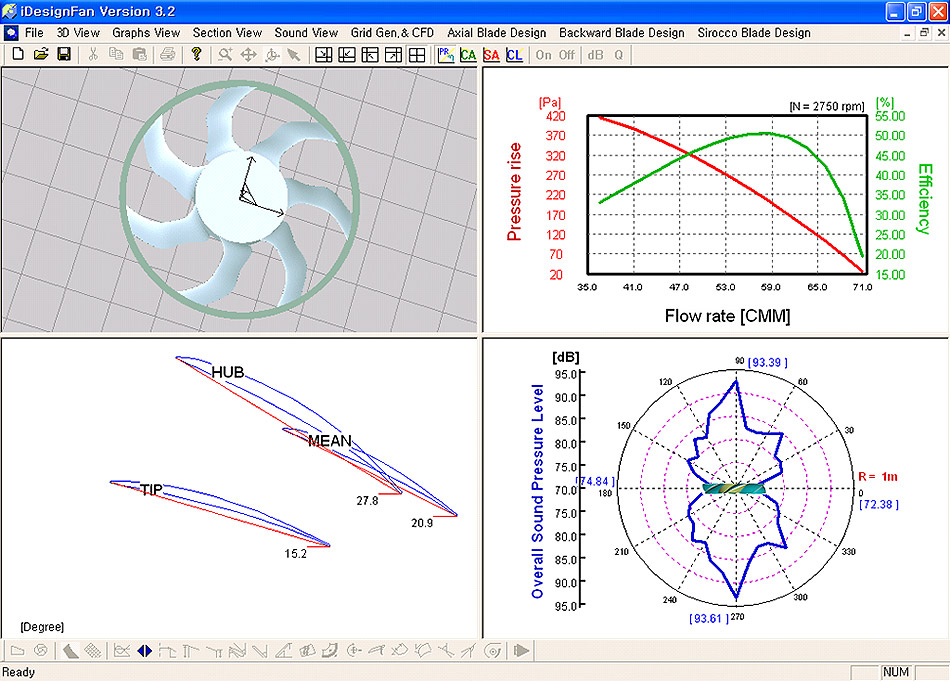Image resolution: width=950 pixels, height=681 pixels.
Task: Click the PR performance graph icon
Action: point(445,55)
